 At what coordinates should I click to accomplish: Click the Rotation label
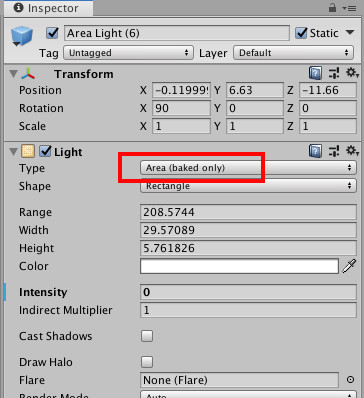coord(41,108)
